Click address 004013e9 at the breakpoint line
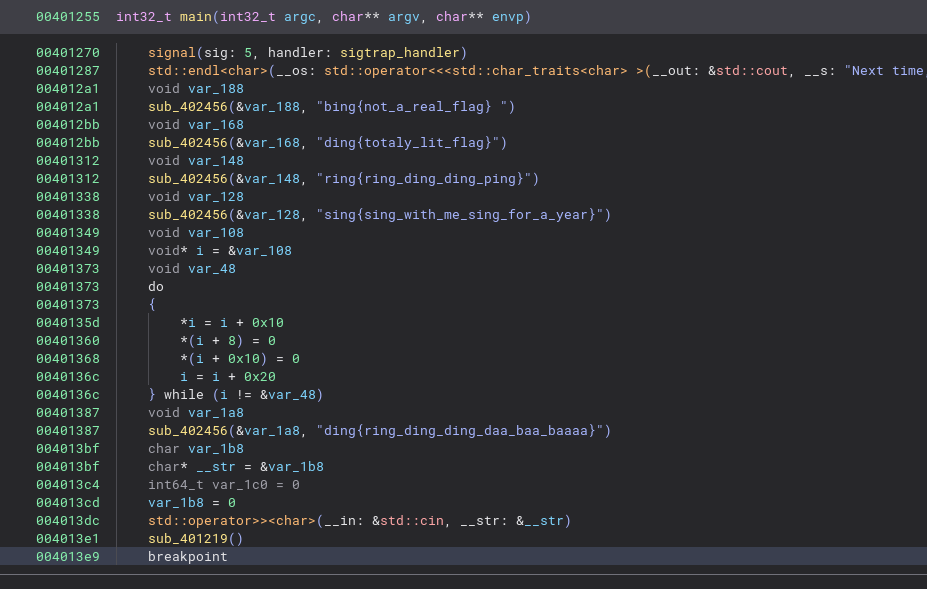Viewport: 927px width, 589px height. coord(67,557)
